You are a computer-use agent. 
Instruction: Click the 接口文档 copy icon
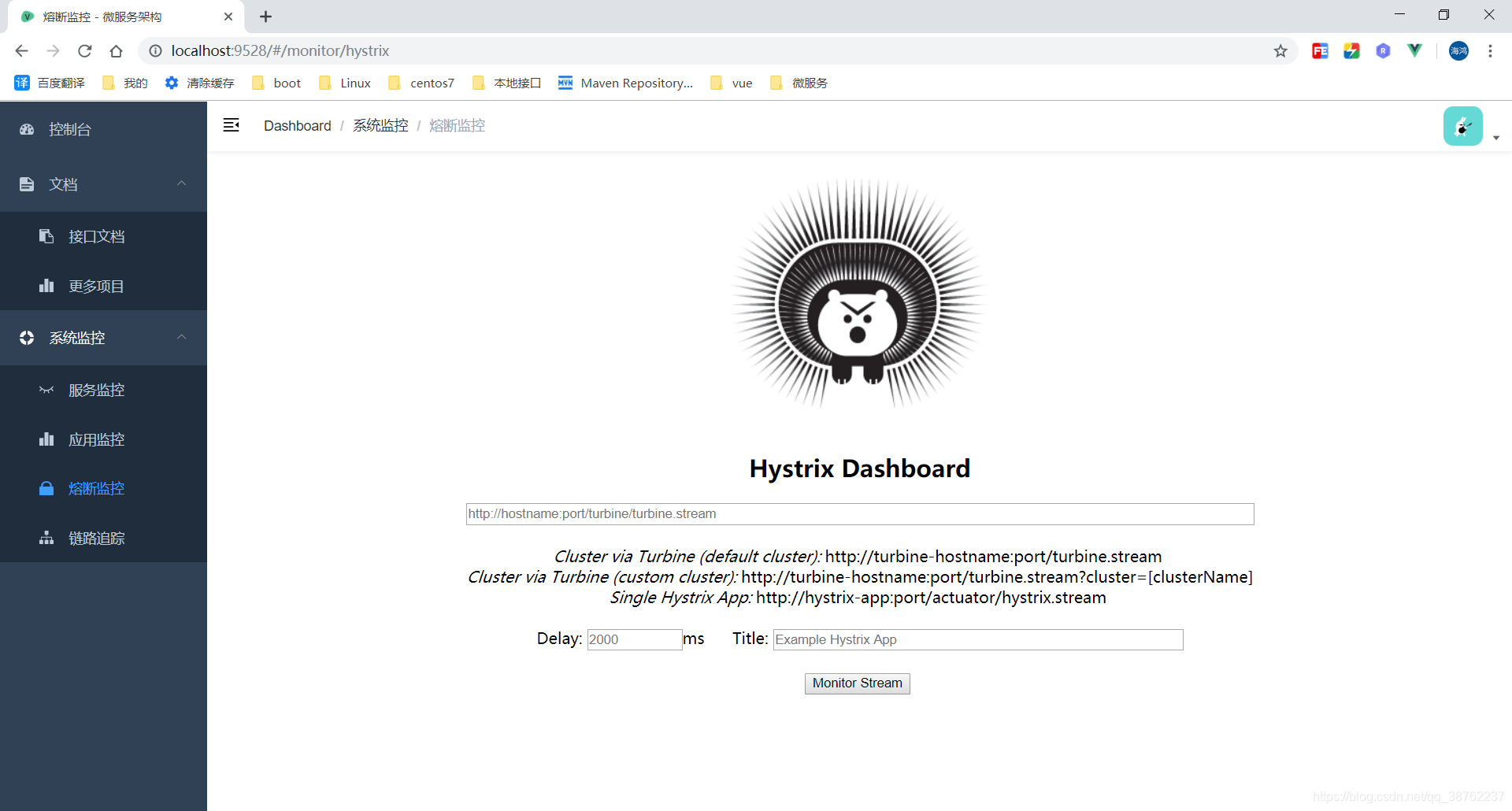click(46, 236)
